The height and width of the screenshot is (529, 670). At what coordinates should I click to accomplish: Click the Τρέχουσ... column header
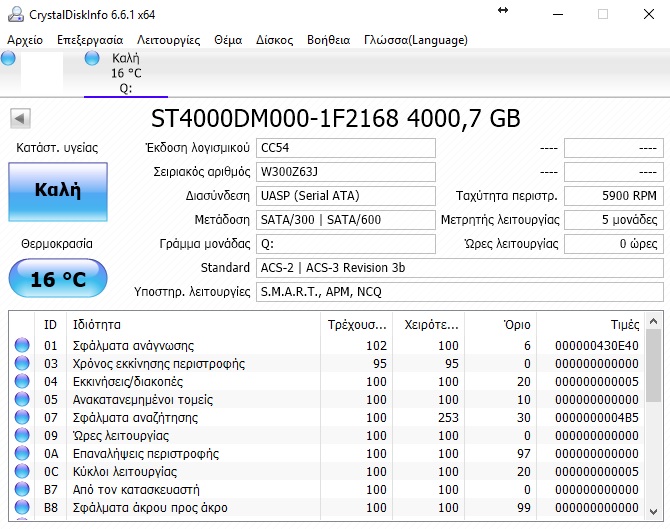[x=357, y=325]
